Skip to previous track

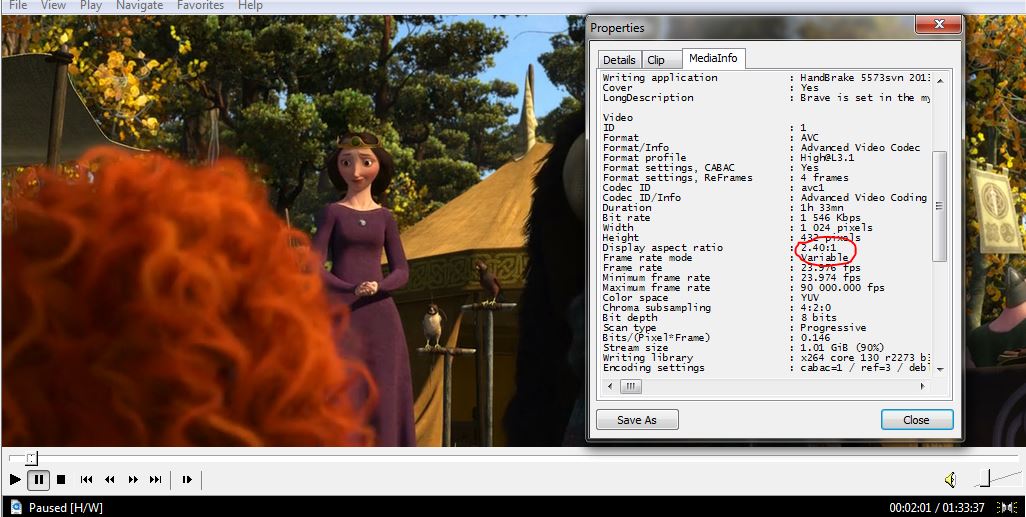pyautogui.click(x=86, y=480)
